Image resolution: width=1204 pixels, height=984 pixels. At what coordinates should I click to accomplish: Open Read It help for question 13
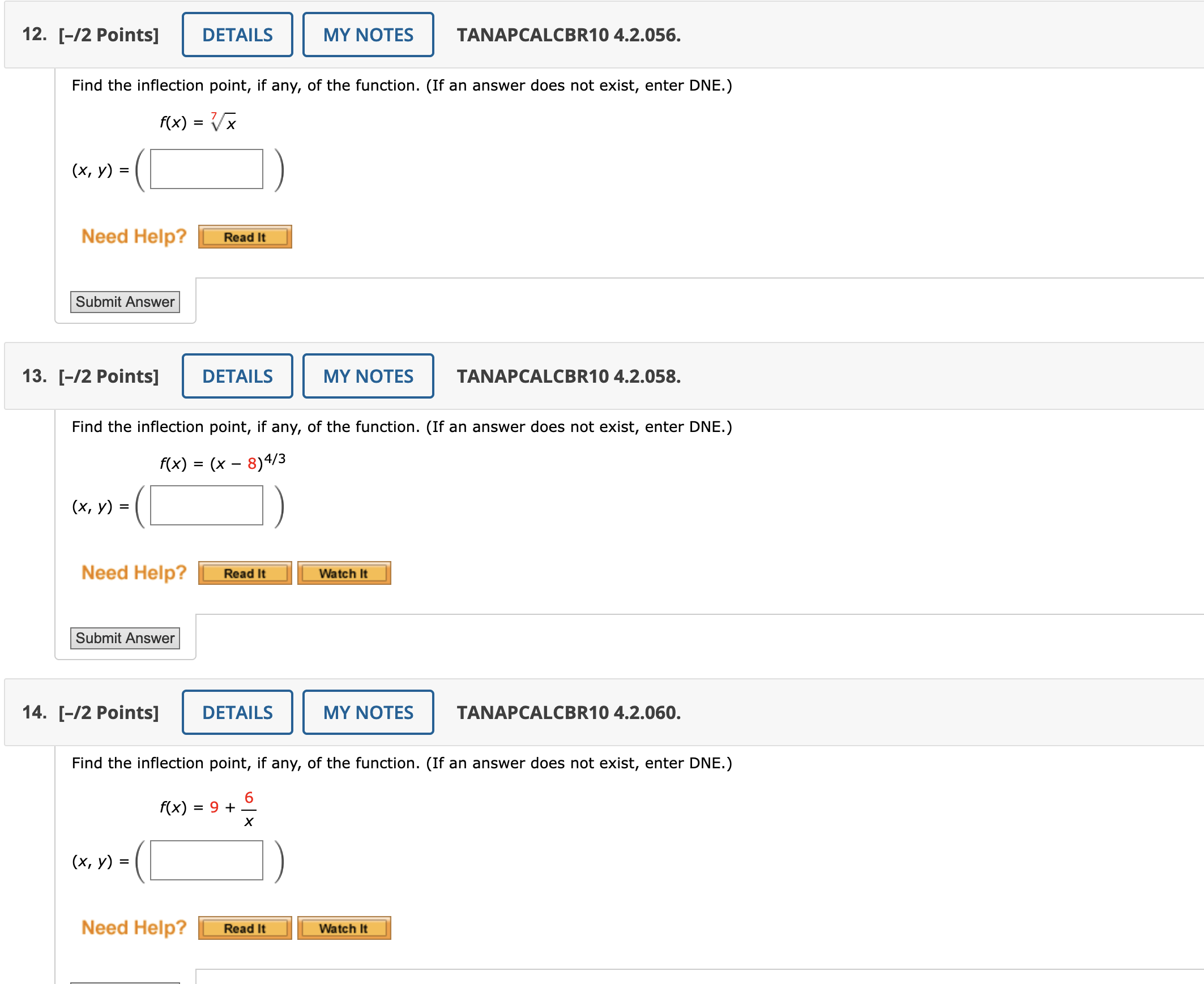coord(245,573)
